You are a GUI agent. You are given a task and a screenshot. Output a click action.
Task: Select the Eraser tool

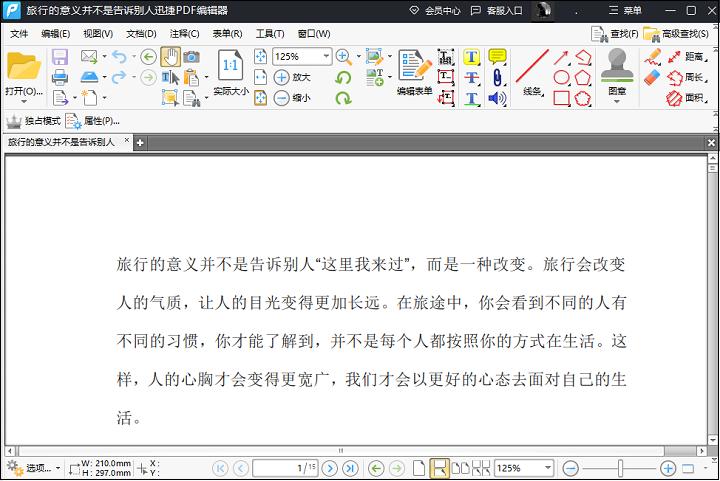652,77
